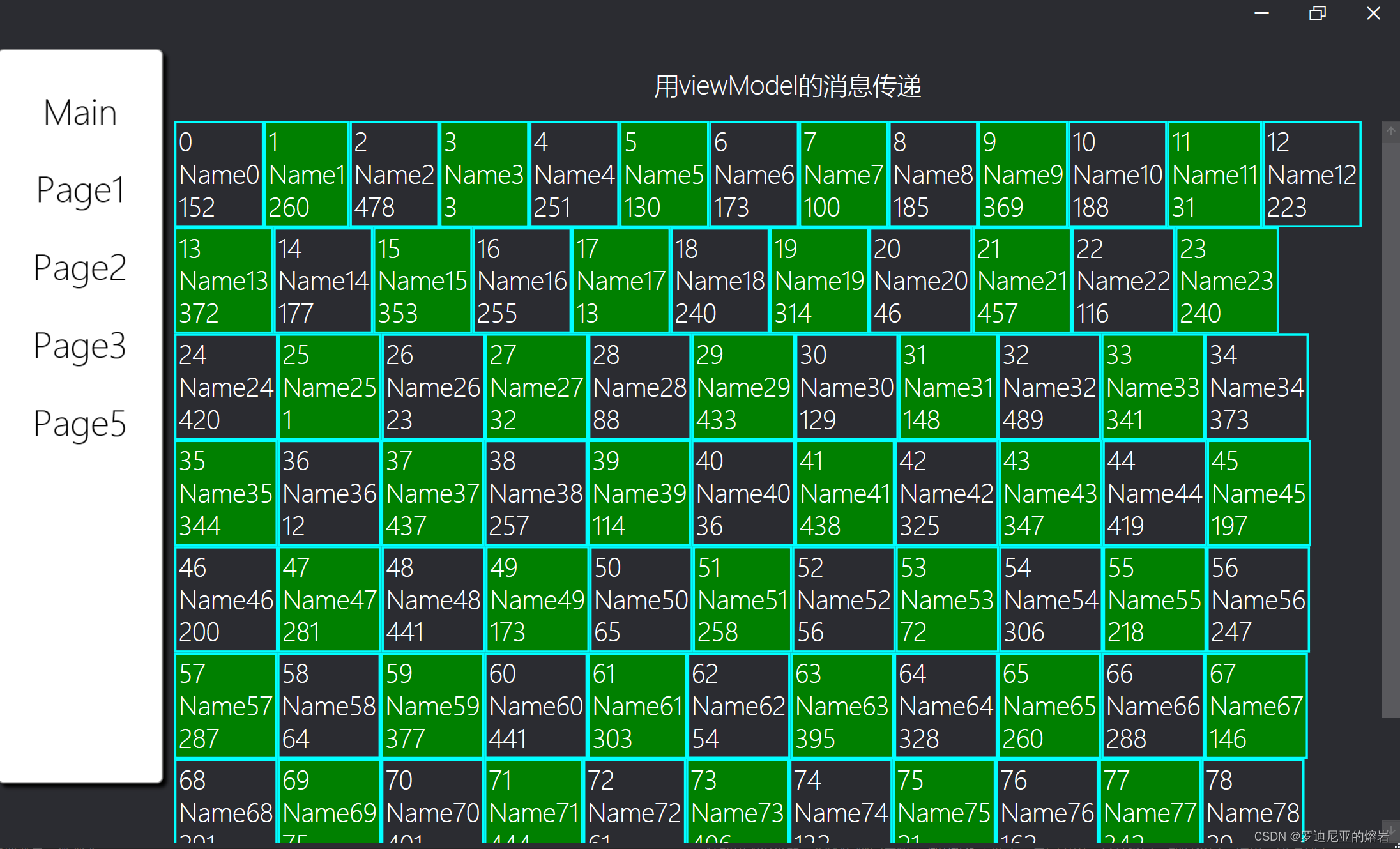
Task: Select Name40 tile with 36
Action: pyautogui.click(x=743, y=493)
